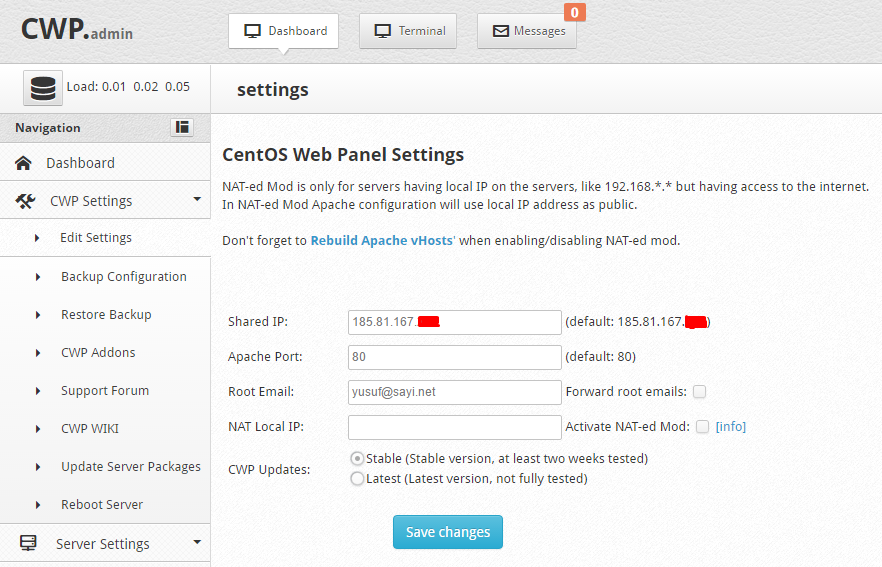Image resolution: width=882 pixels, height=567 pixels.
Task: Click the Save changes button
Action: pos(448,532)
